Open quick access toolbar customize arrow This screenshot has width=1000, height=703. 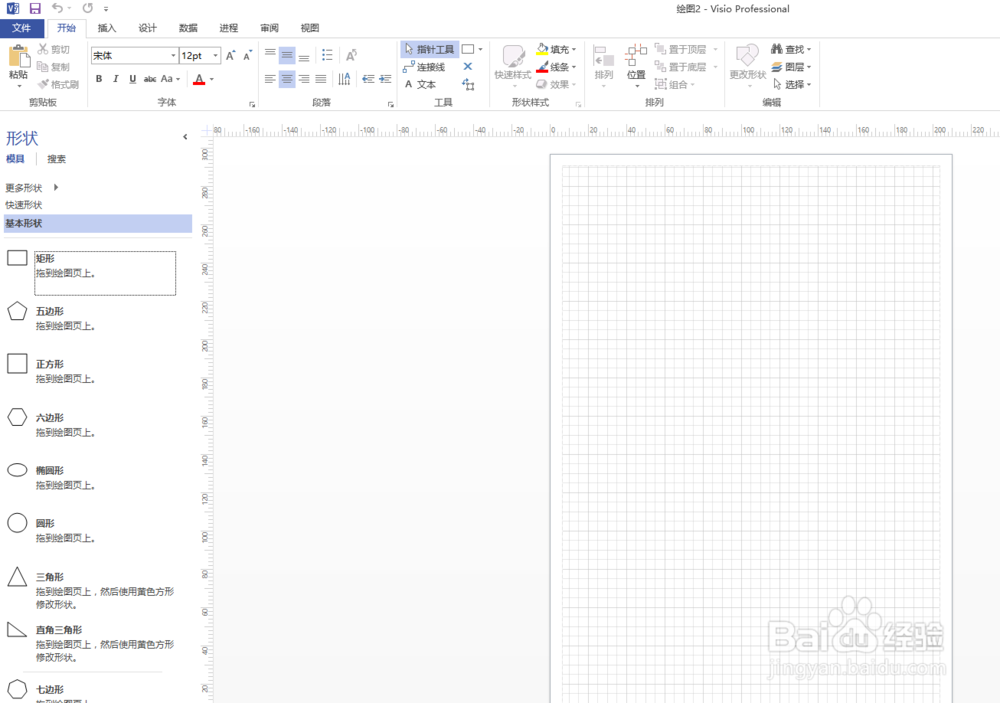coord(106,9)
